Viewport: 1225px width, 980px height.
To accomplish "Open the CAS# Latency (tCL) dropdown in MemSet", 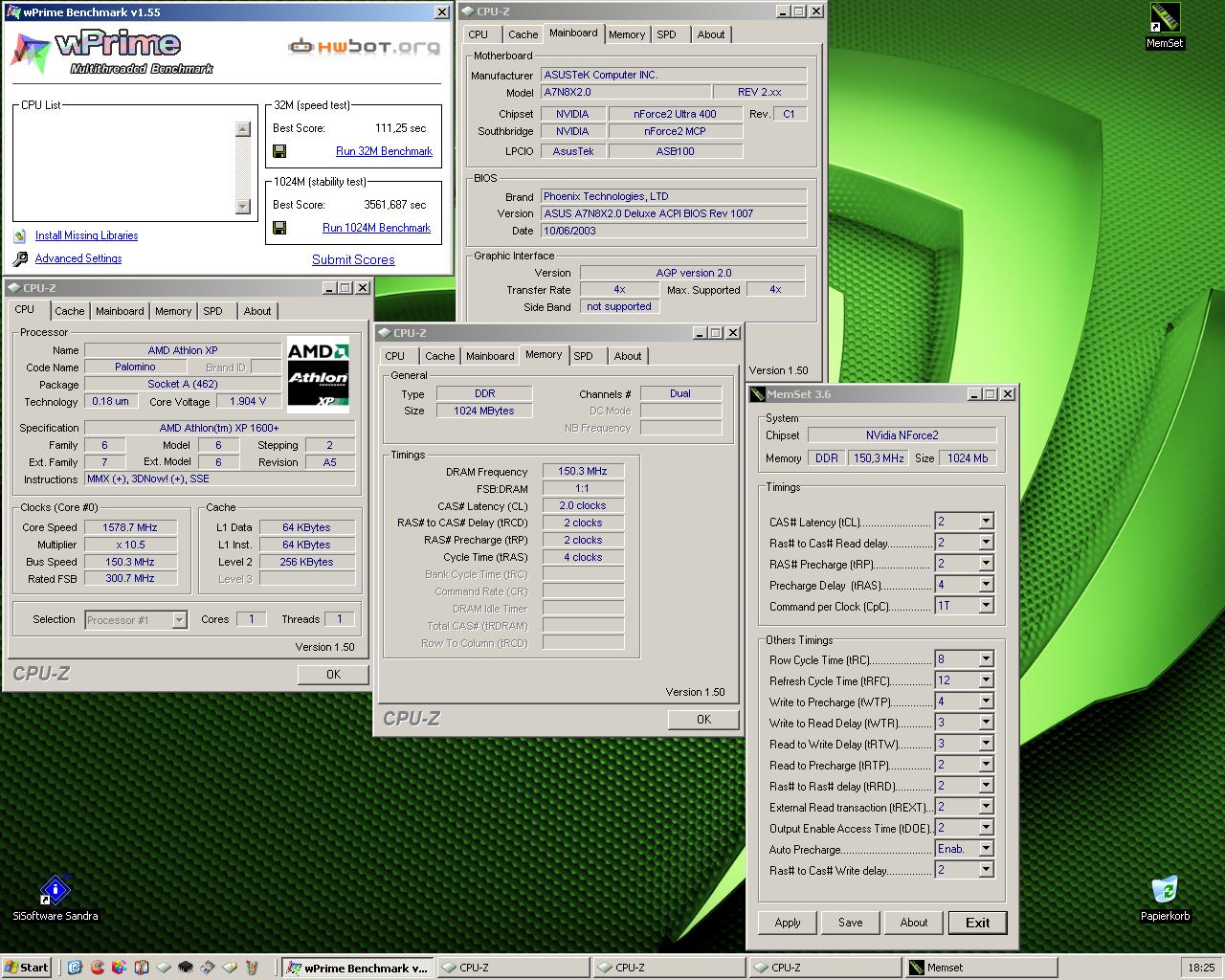I will coord(986,522).
